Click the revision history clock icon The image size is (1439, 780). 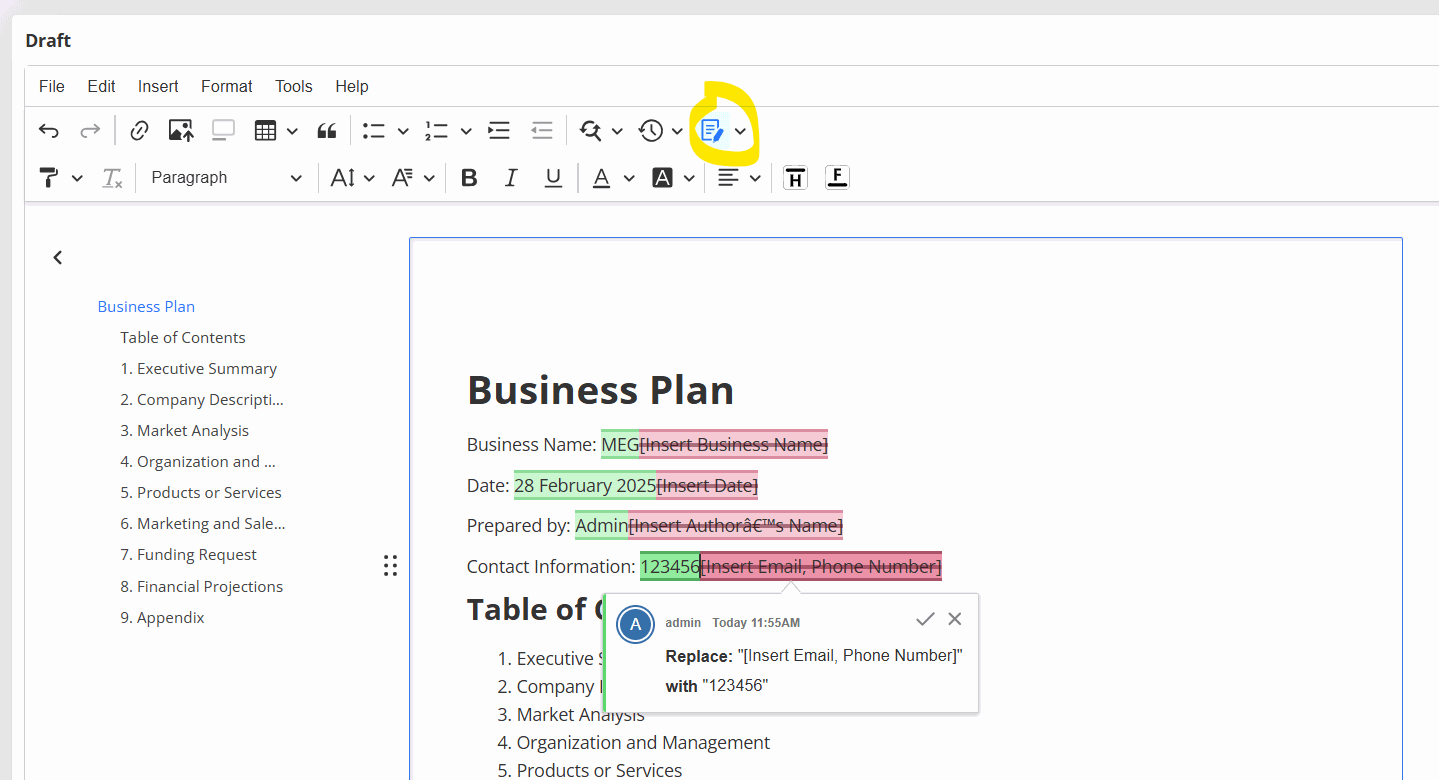(x=651, y=130)
